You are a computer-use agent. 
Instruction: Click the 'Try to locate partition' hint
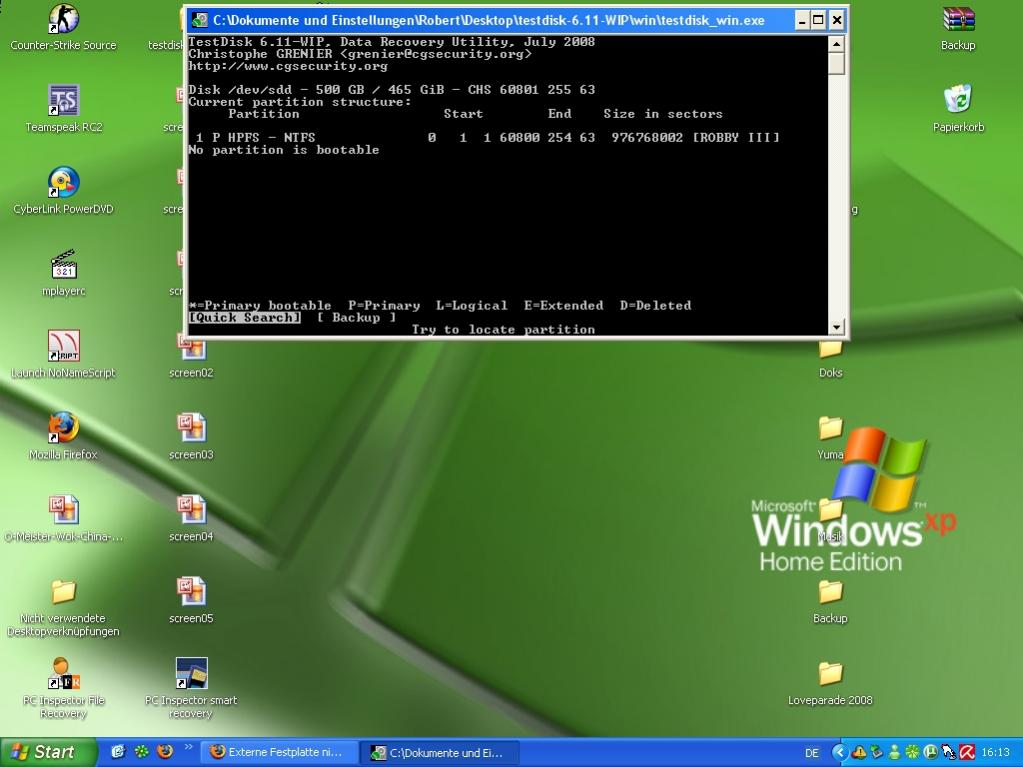(503, 329)
